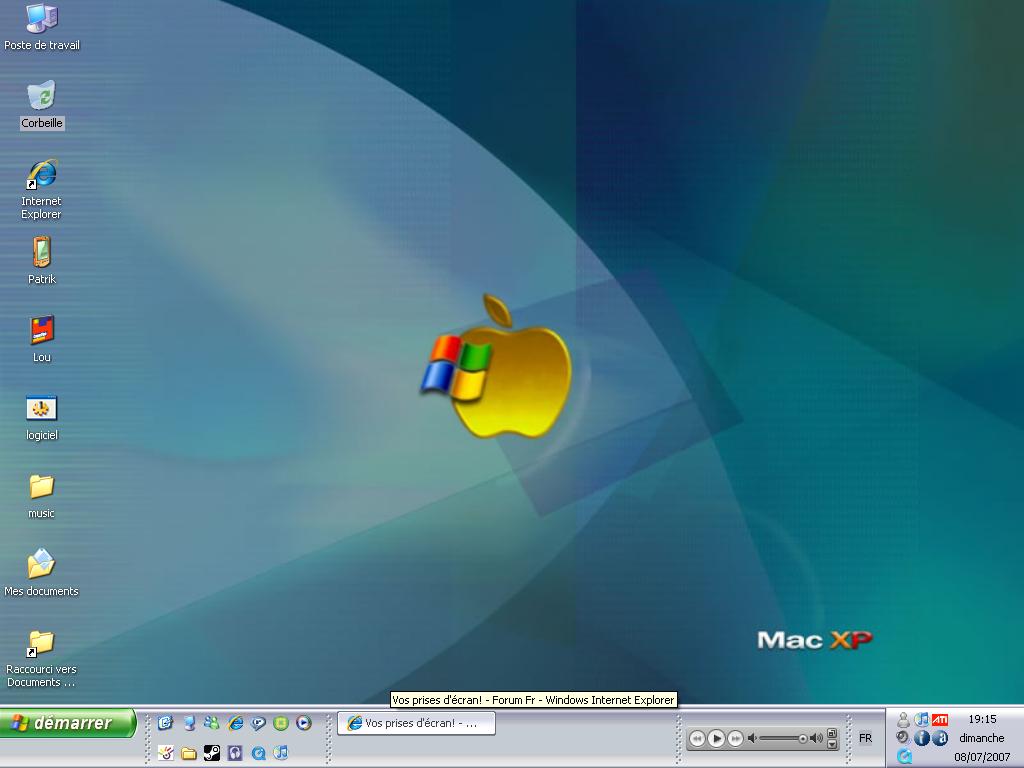Click the QuickTime icon in system tray
1024x768 pixels.
click(x=904, y=756)
